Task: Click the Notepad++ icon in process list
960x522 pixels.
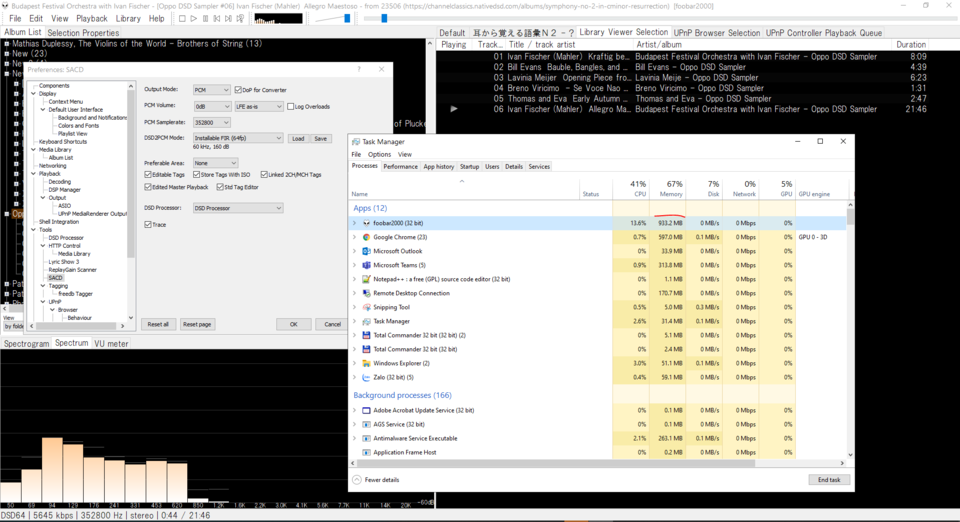Action: pos(366,279)
